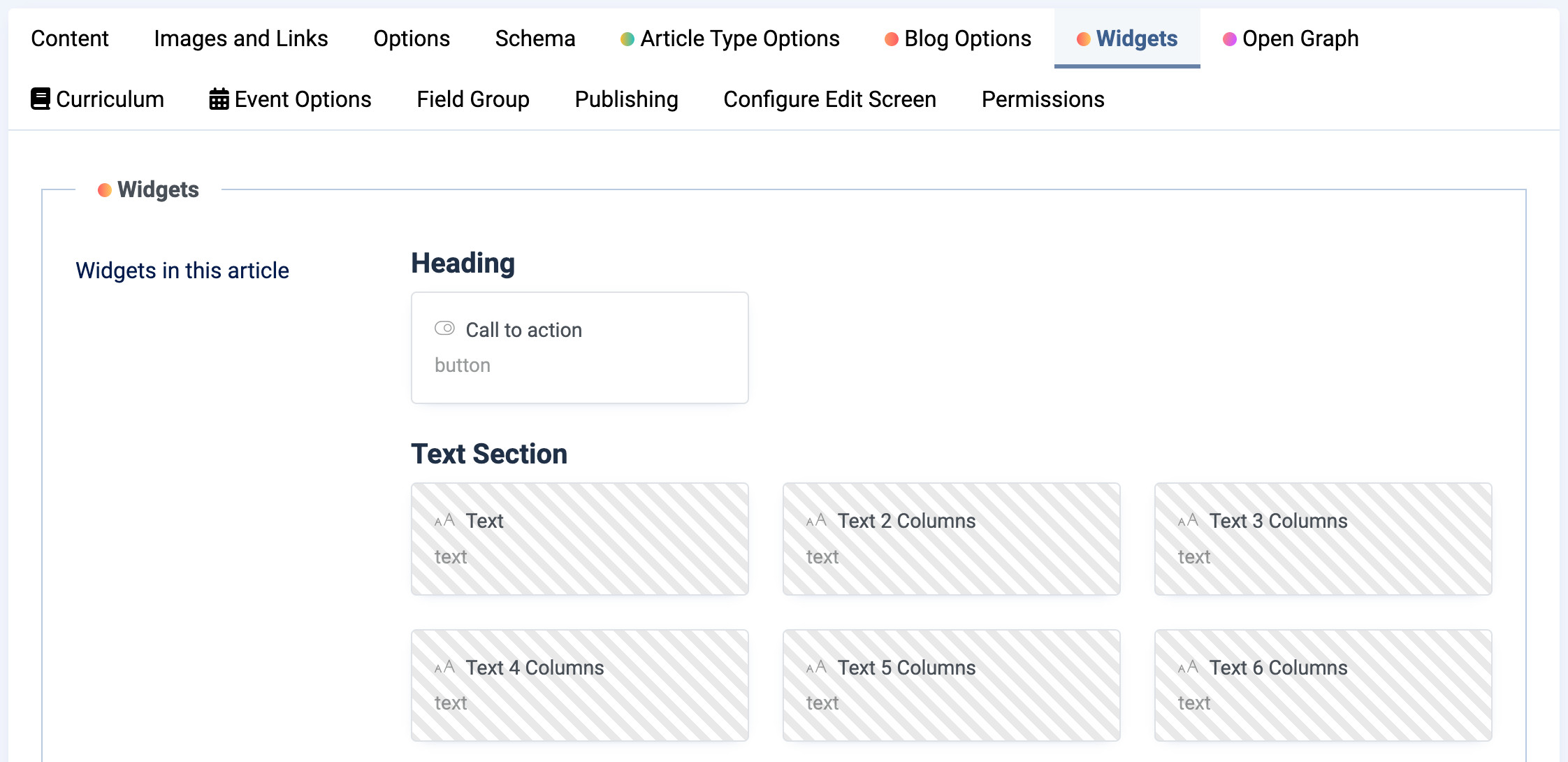The width and height of the screenshot is (1568, 762).
Task: Click the AA icon on Text 2 Columns
Action: (x=816, y=520)
